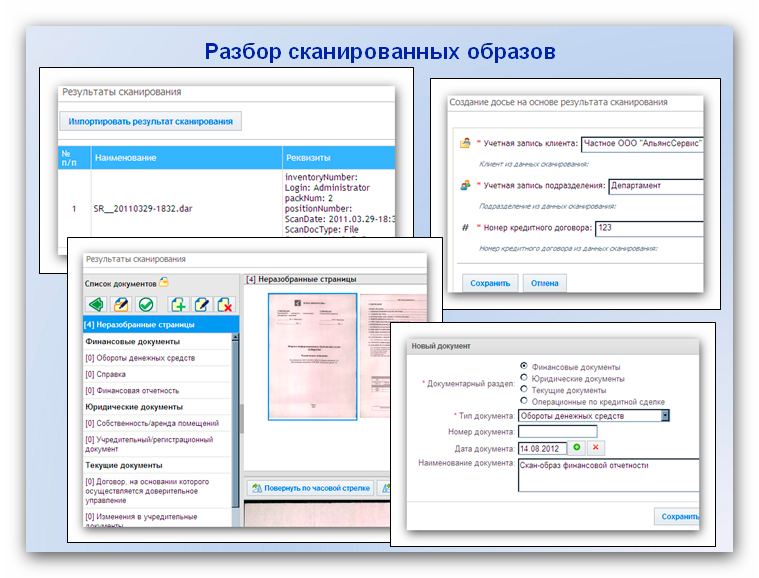Image resolution: width=759 pixels, height=578 pixels.
Task: Click Номер кредитного договора input field
Action: point(649,228)
